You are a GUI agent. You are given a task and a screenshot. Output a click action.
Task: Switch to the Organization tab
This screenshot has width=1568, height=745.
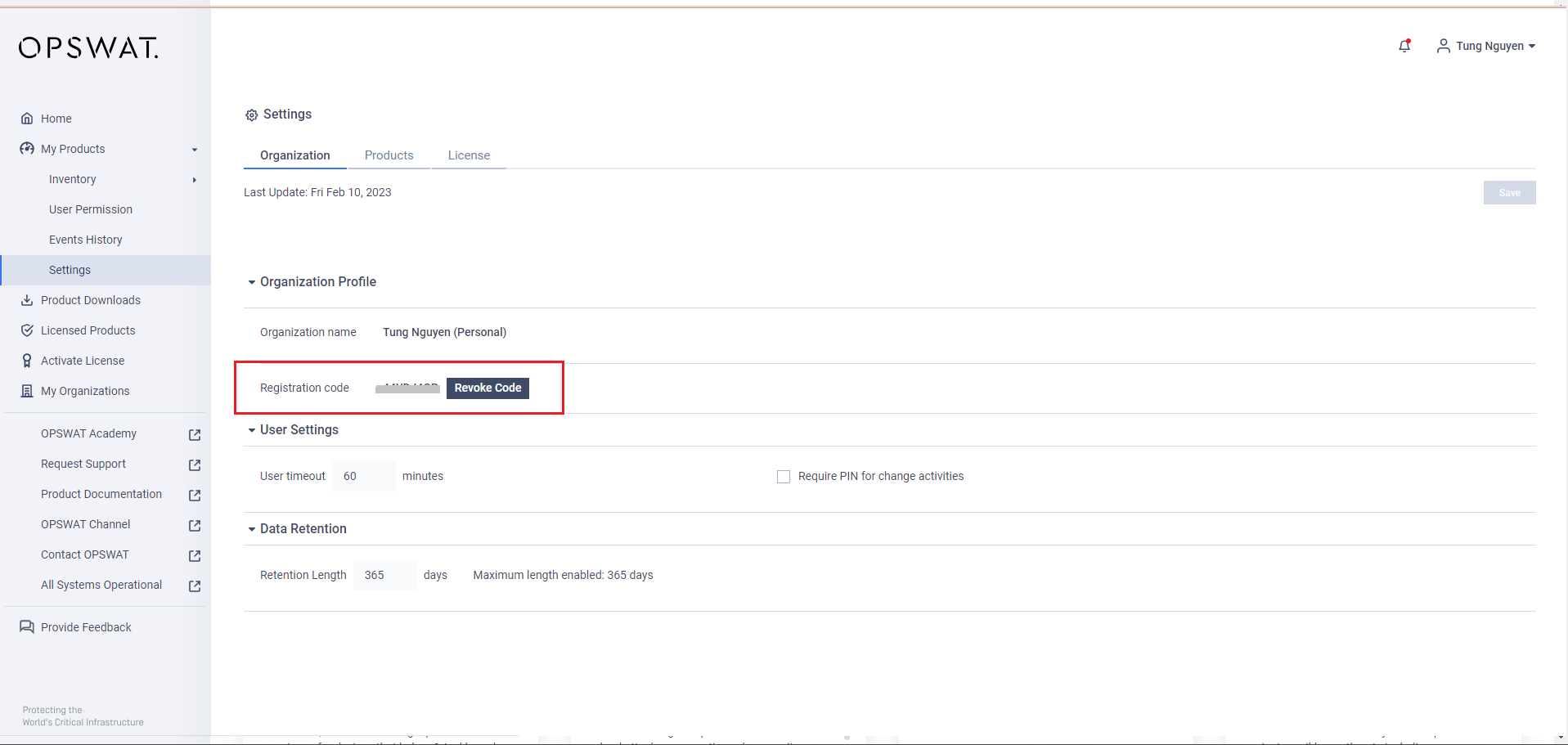295,155
